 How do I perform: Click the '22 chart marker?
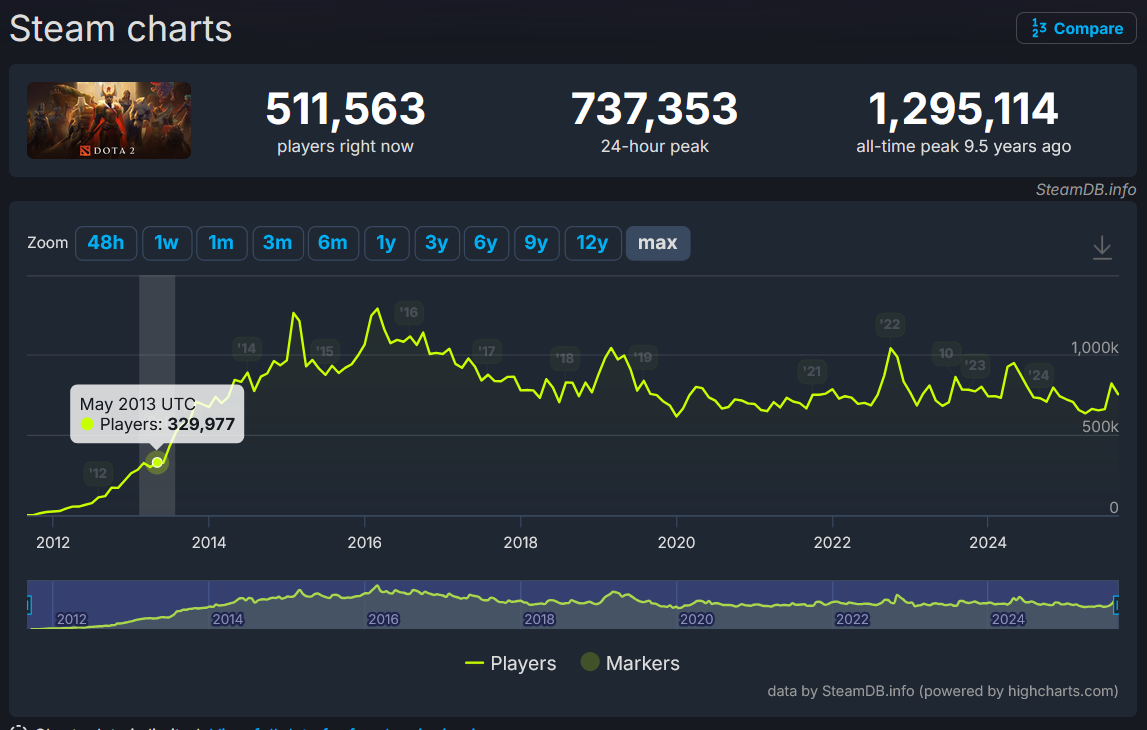(890, 324)
